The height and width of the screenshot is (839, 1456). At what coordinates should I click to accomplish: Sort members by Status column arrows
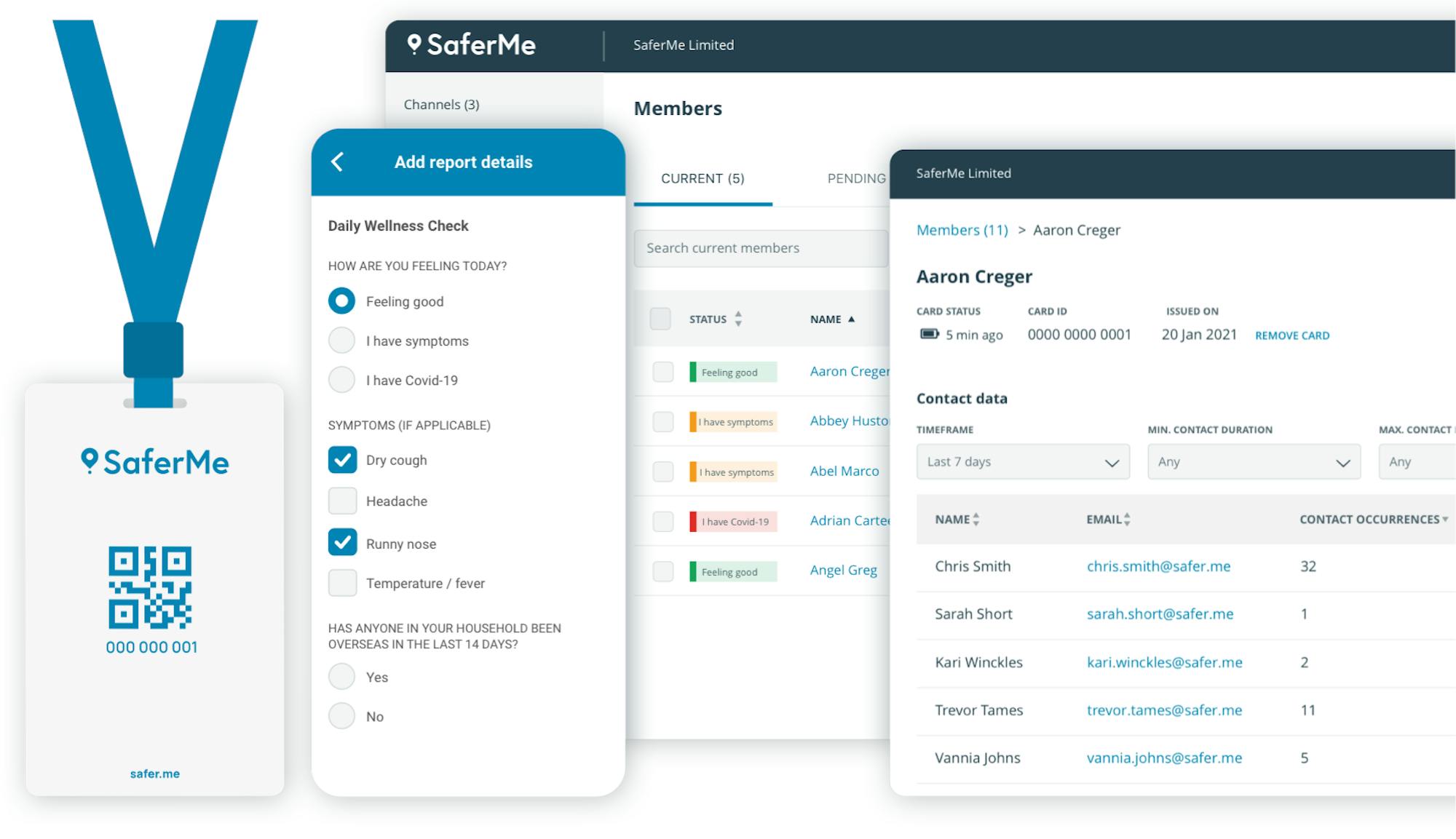click(738, 319)
